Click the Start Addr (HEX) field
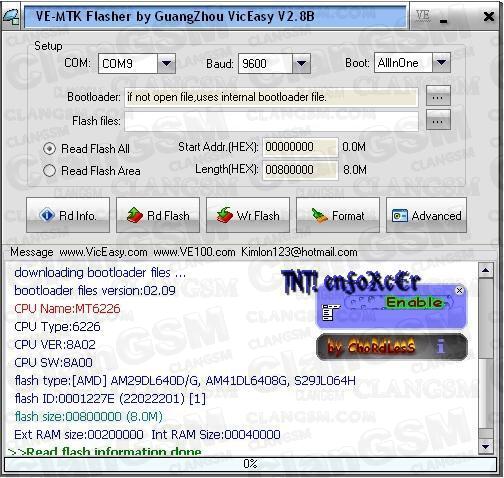 pos(300,147)
